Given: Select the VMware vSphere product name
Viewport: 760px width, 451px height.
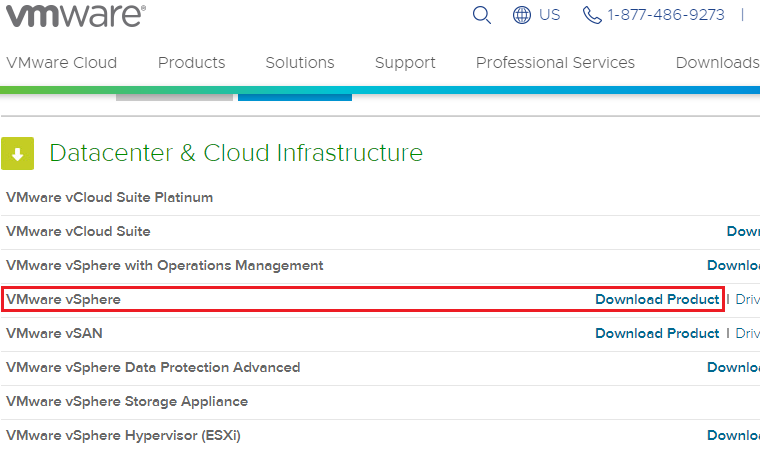Looking at the screenshot, I should (x=63, y=299).
